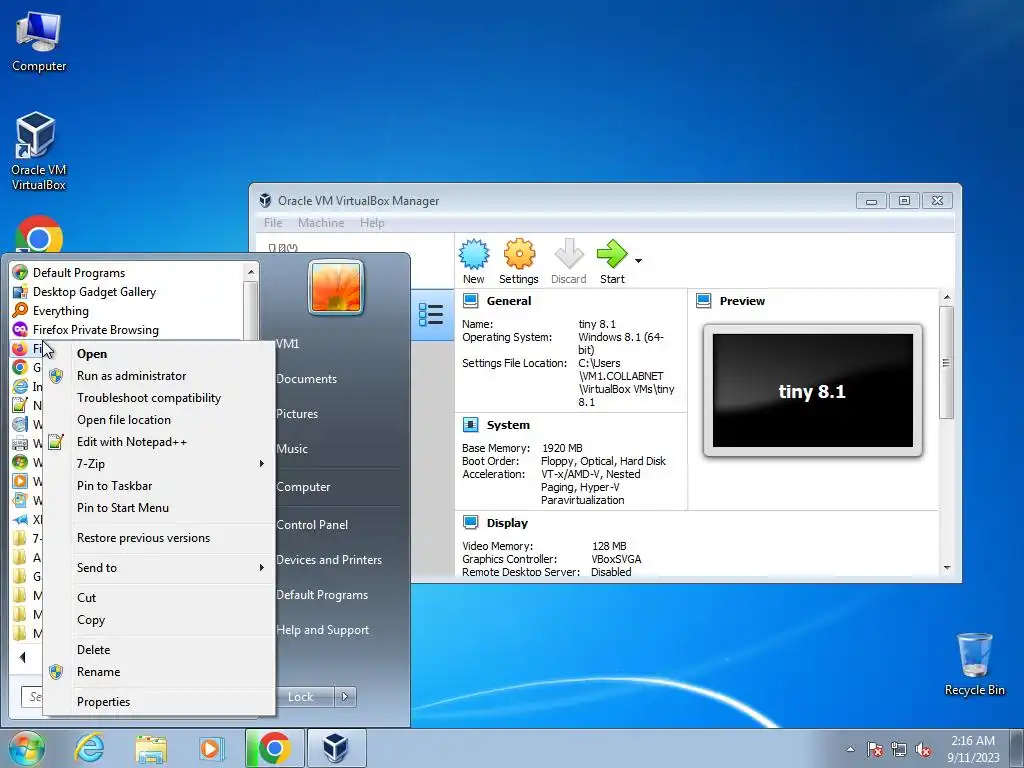Open VM1 user folder link

tap(287, 344)
